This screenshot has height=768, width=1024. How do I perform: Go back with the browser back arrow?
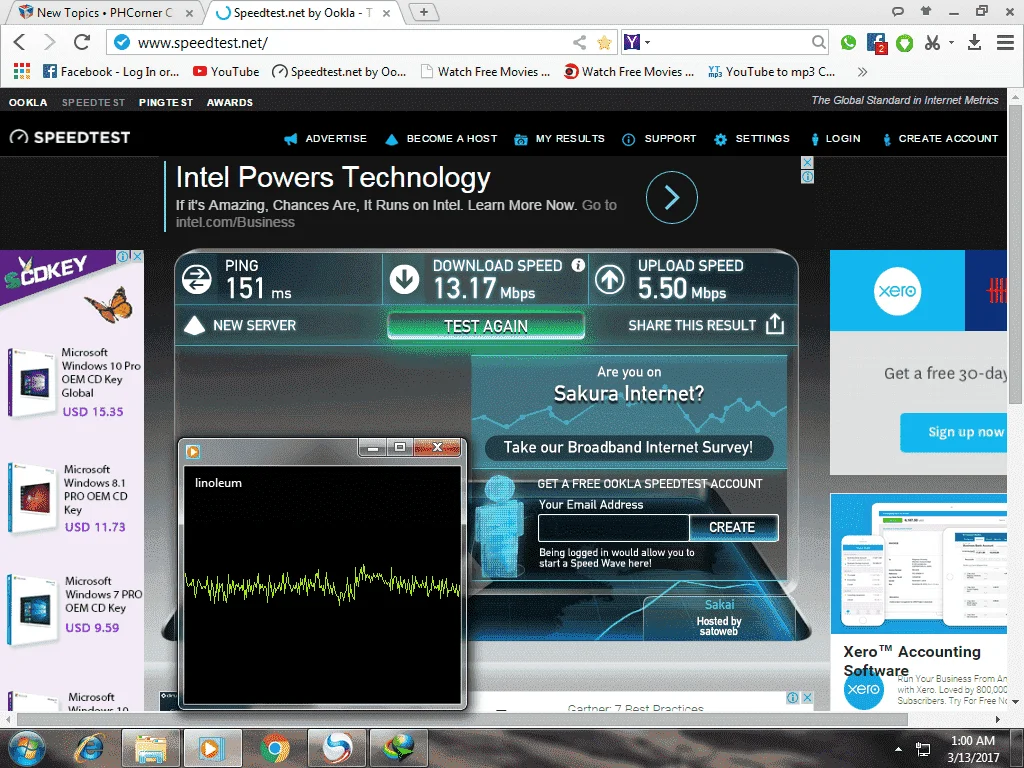tap(20, 42)
